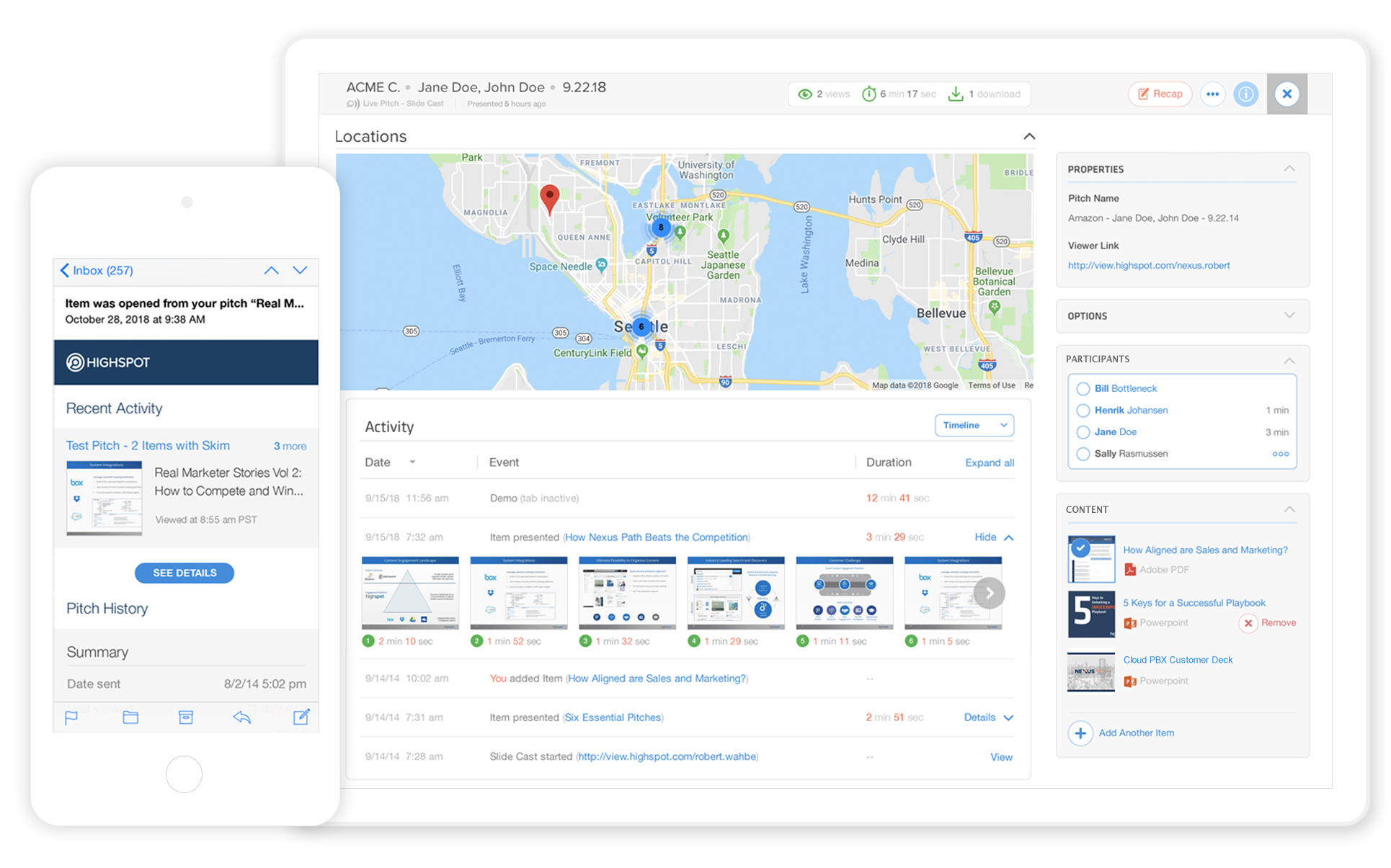Click Real Marketer Stories thumbnail on phone
This screenshot has height=868, width=1391.
(104, 498)
